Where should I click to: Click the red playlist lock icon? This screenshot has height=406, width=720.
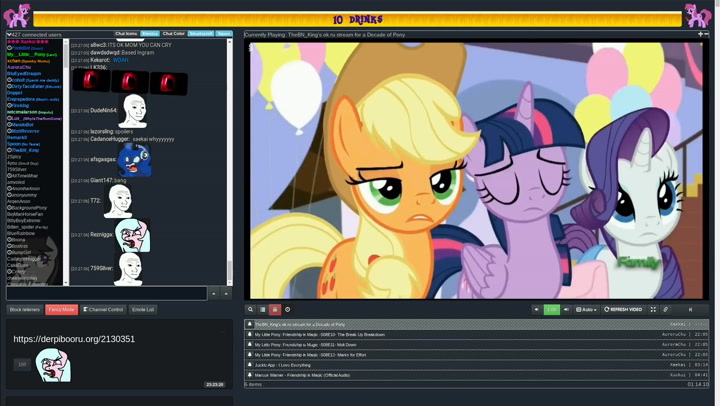[275, 310]
